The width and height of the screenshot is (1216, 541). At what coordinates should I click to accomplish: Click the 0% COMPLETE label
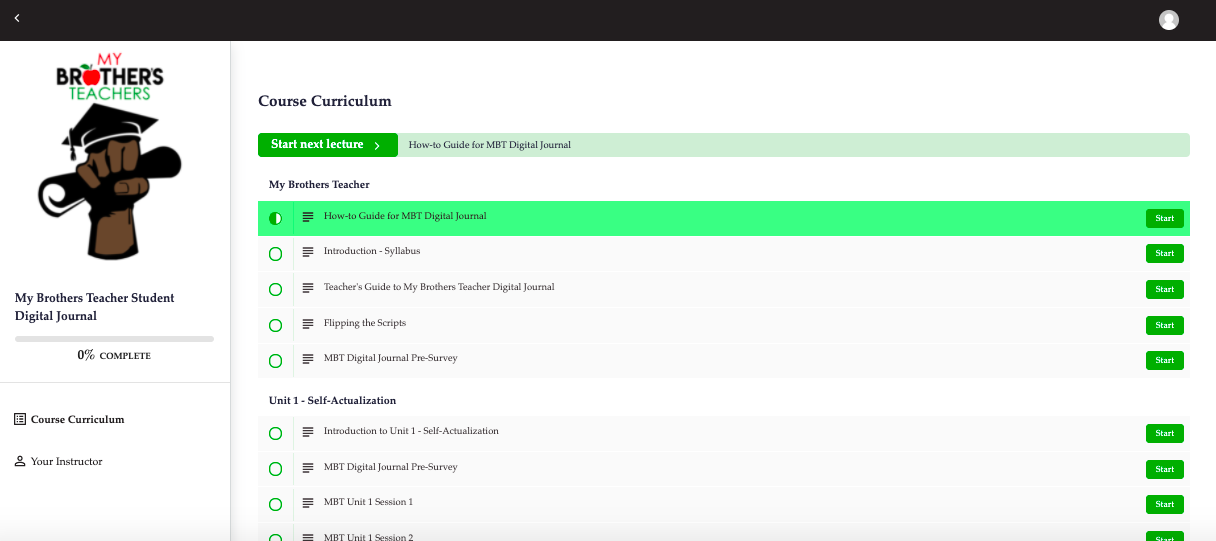tap(114, 355)
